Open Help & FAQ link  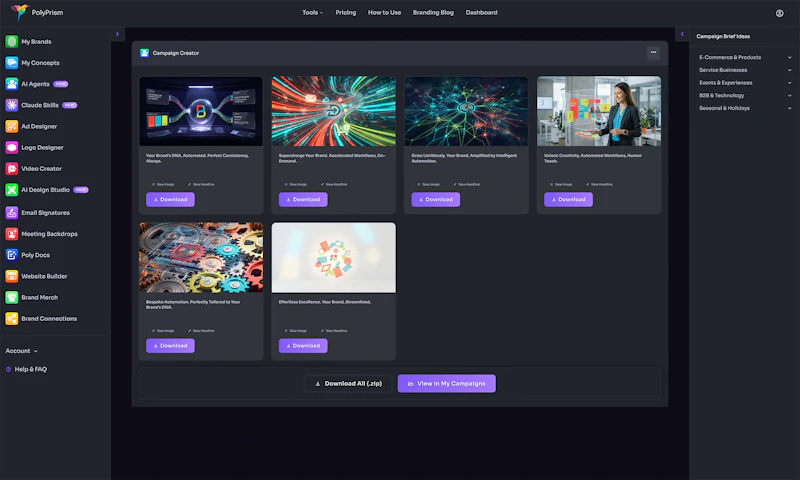click(x=31, y=369)
